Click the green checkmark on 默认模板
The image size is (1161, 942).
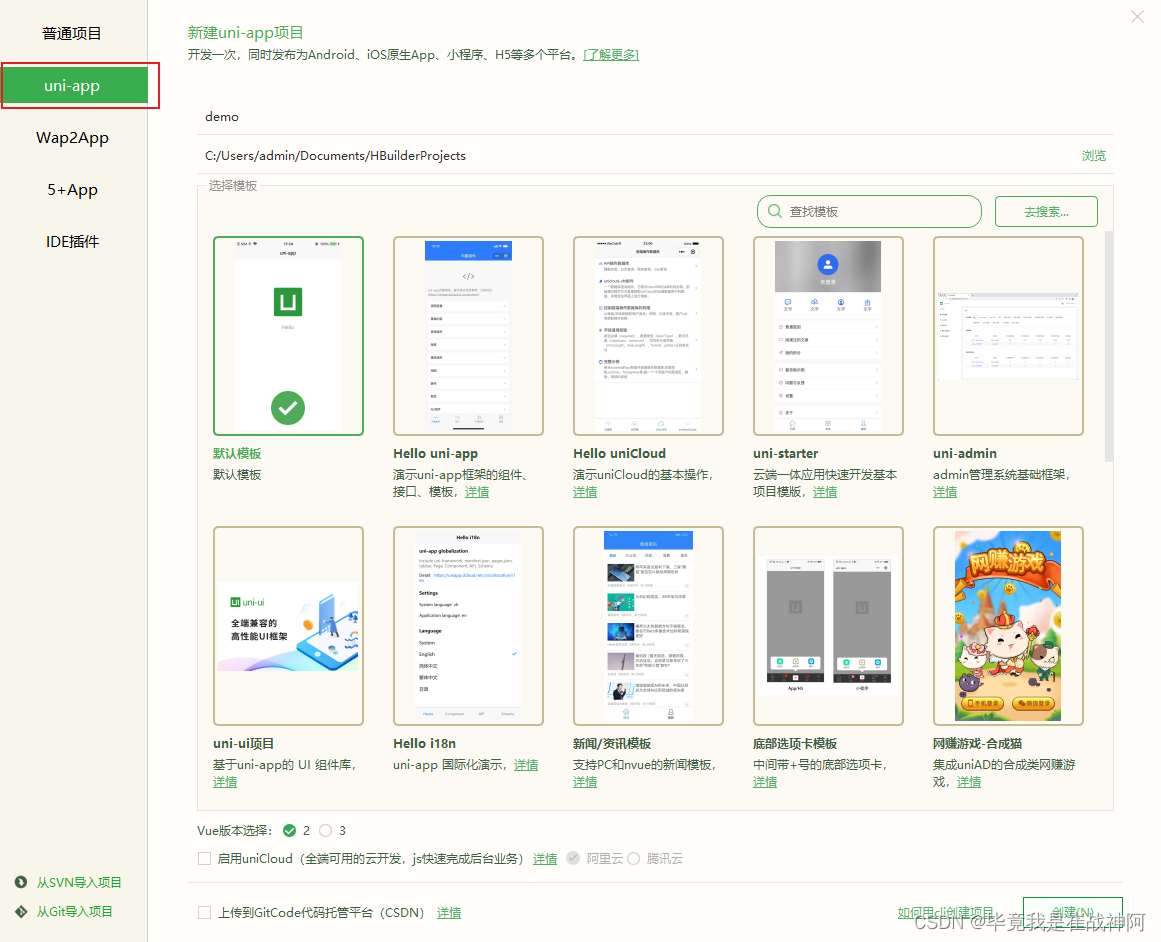288,408
